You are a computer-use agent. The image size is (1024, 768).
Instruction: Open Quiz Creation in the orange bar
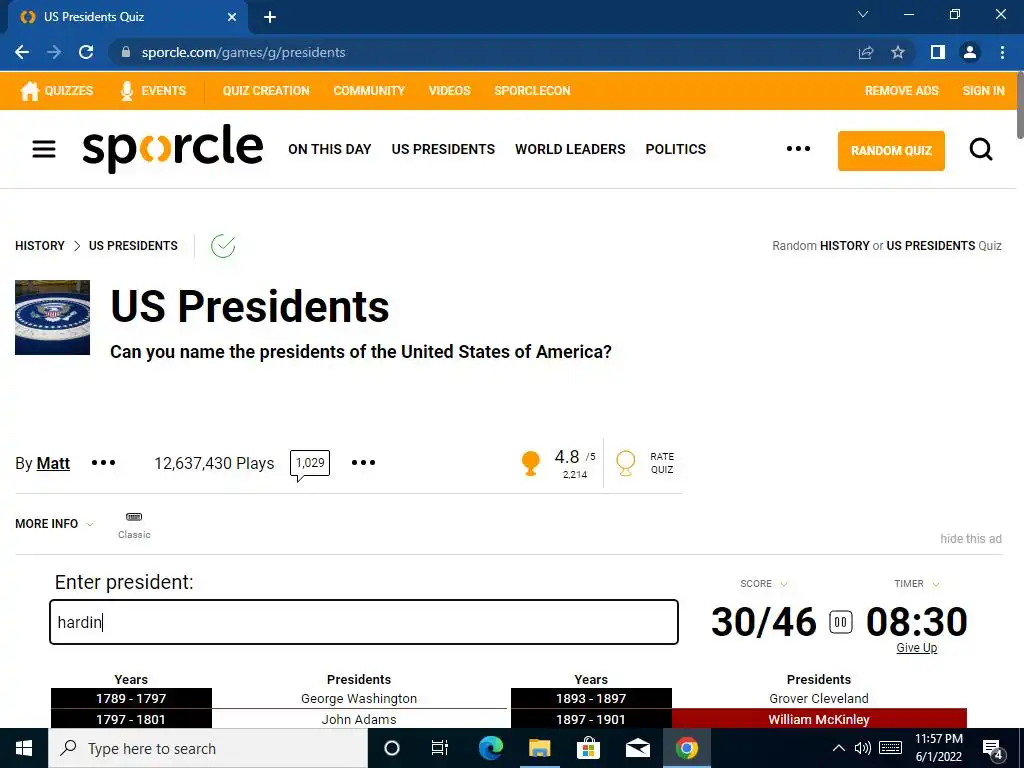[266, 91]
